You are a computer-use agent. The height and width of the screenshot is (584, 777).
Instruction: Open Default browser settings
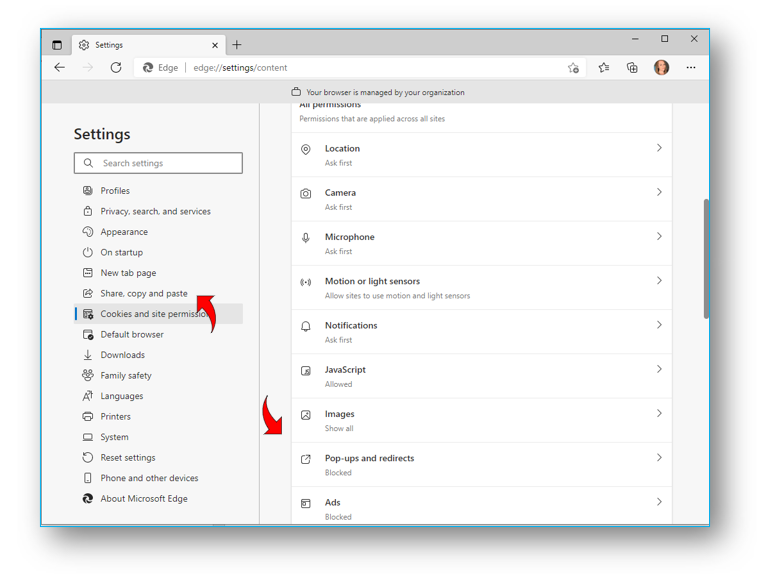point(158,335)
